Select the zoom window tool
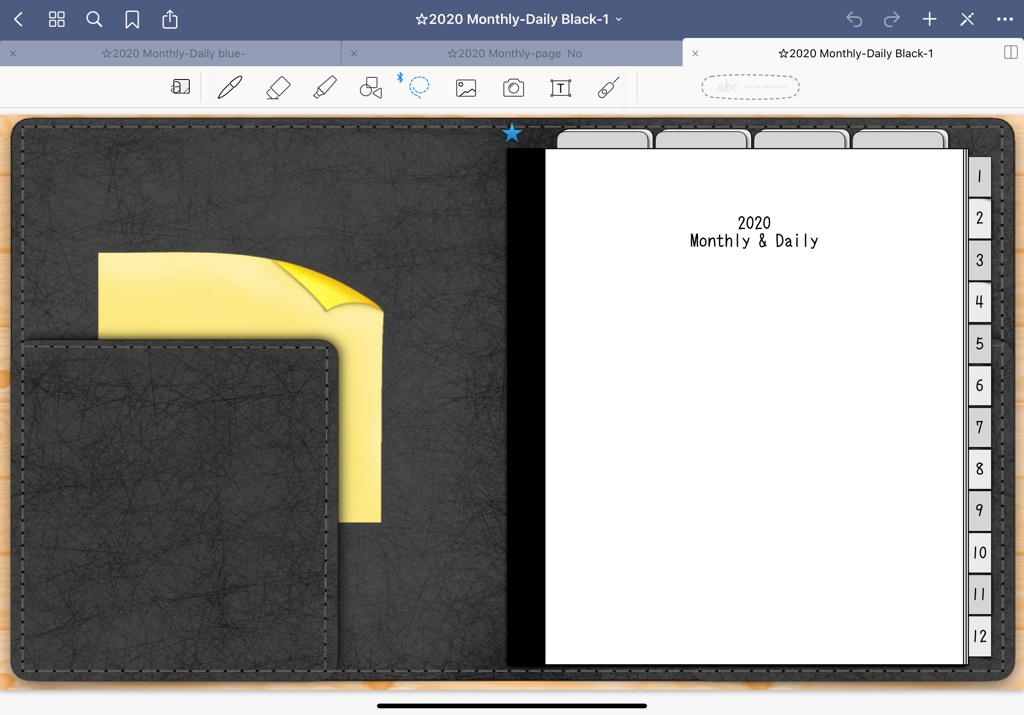The height and width of the screenshot is (715, 1024). pos(181,87)
